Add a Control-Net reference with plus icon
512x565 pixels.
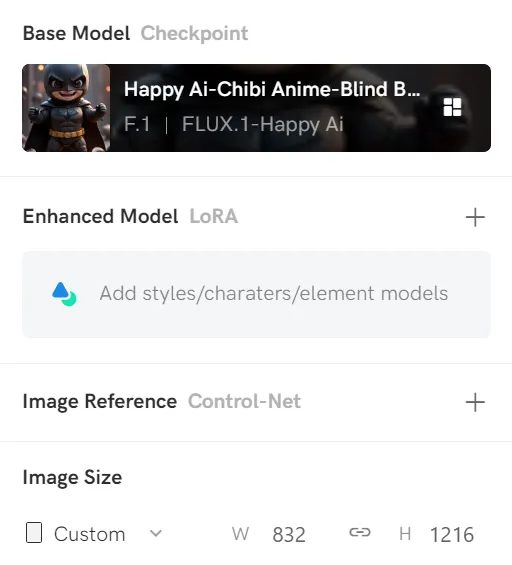click(x=475, y=402)
